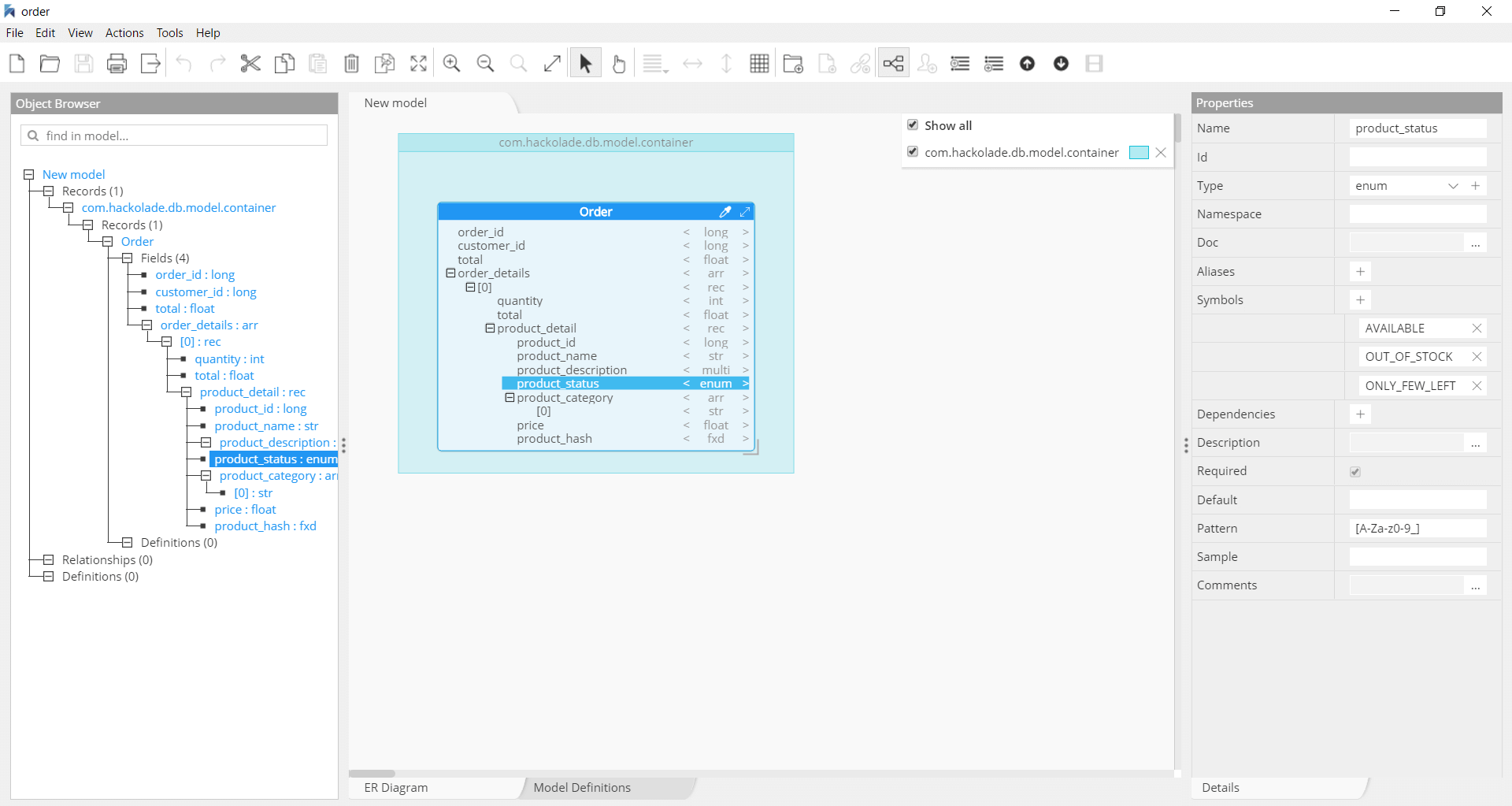Uncheck com.hackolade.db.model.container visibility checkbox
This screenshot has height=806, width=1512.
point(913,152)
